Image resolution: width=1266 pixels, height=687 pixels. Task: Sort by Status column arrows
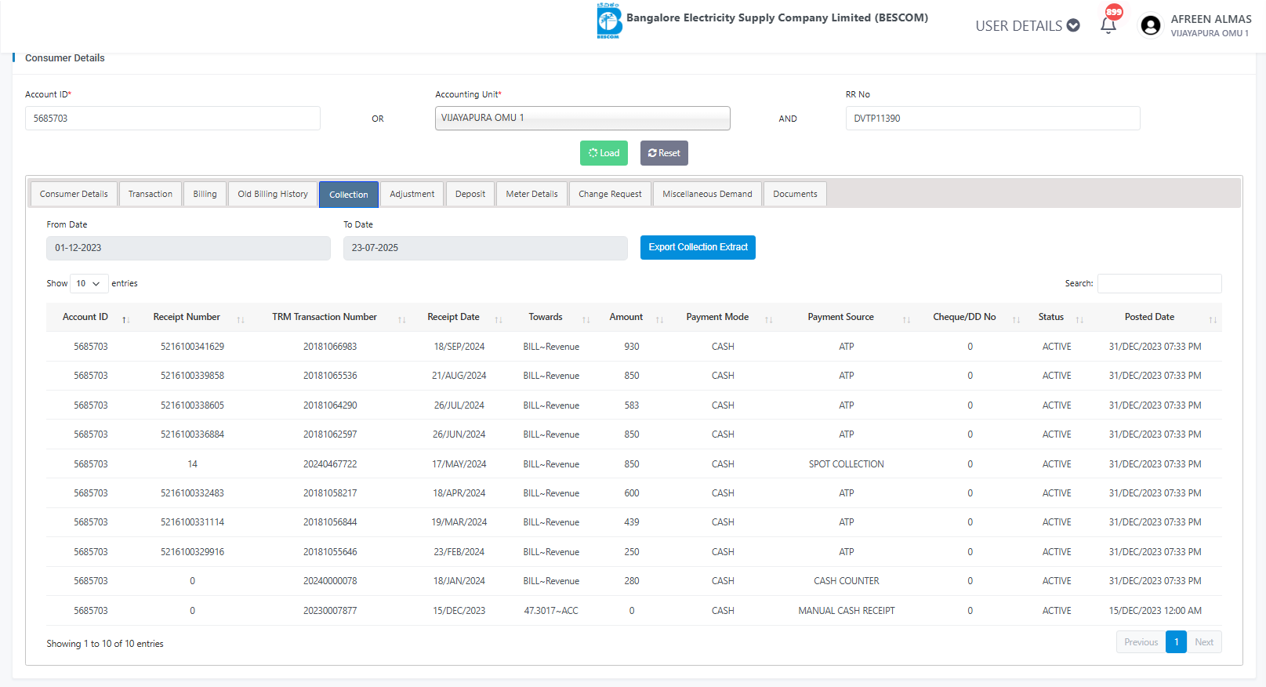[1080, 318]
